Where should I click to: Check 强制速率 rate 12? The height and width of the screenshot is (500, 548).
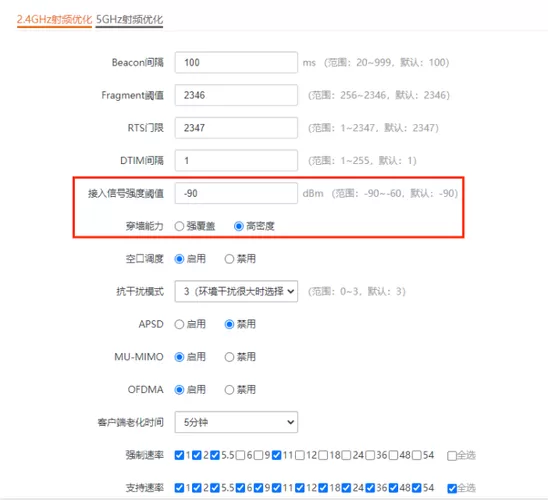click(300, 455)
